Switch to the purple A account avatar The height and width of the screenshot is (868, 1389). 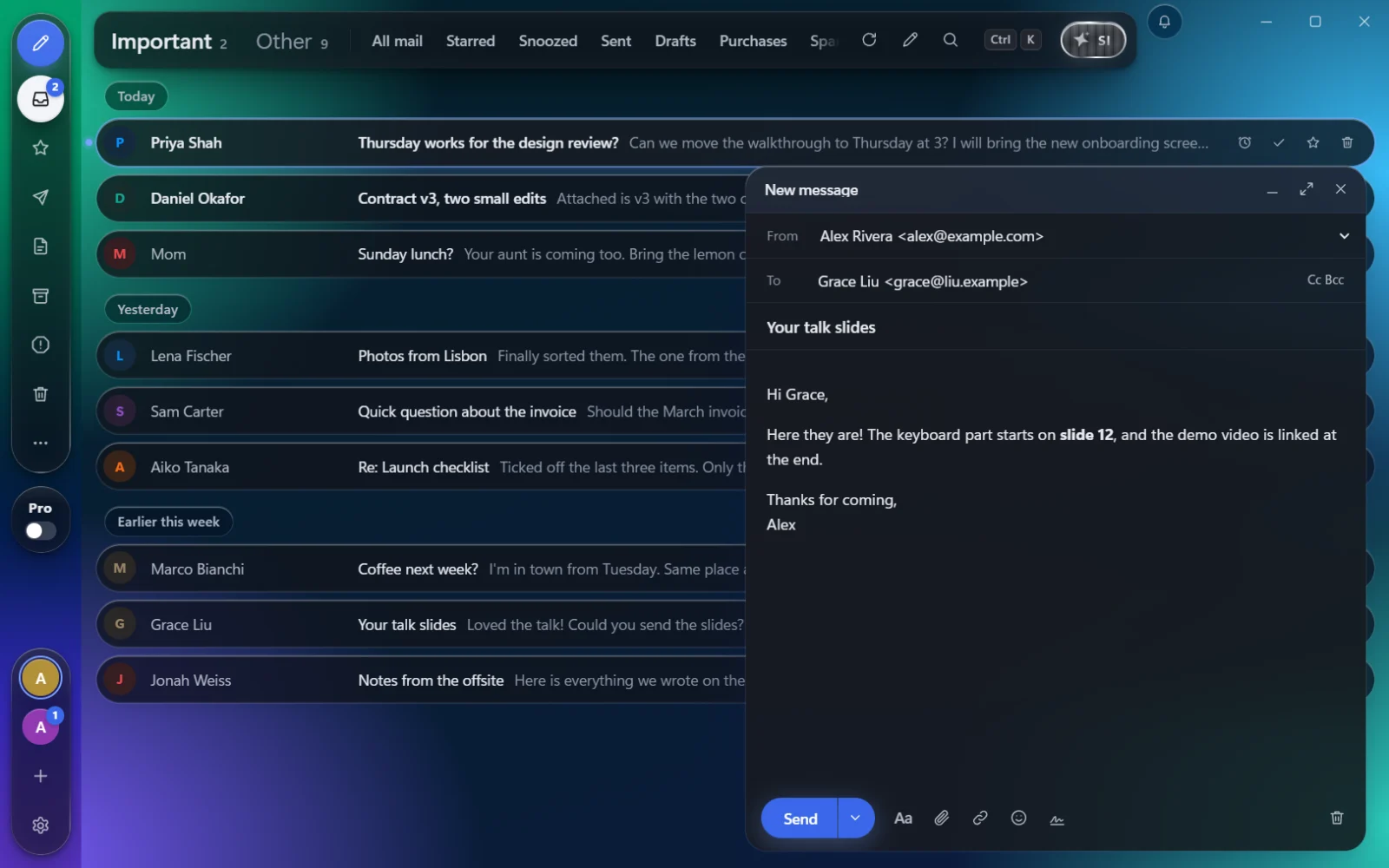(40, 727)
